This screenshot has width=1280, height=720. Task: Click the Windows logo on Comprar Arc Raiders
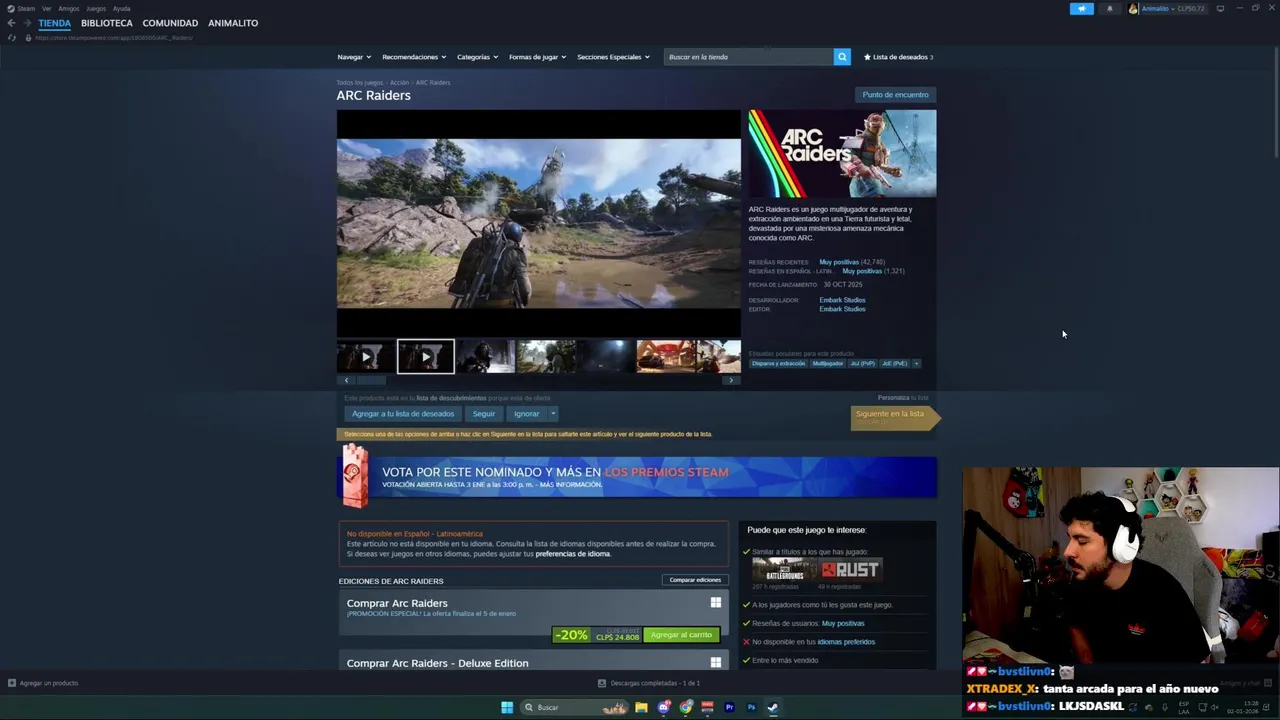click(x=715, y=602)
